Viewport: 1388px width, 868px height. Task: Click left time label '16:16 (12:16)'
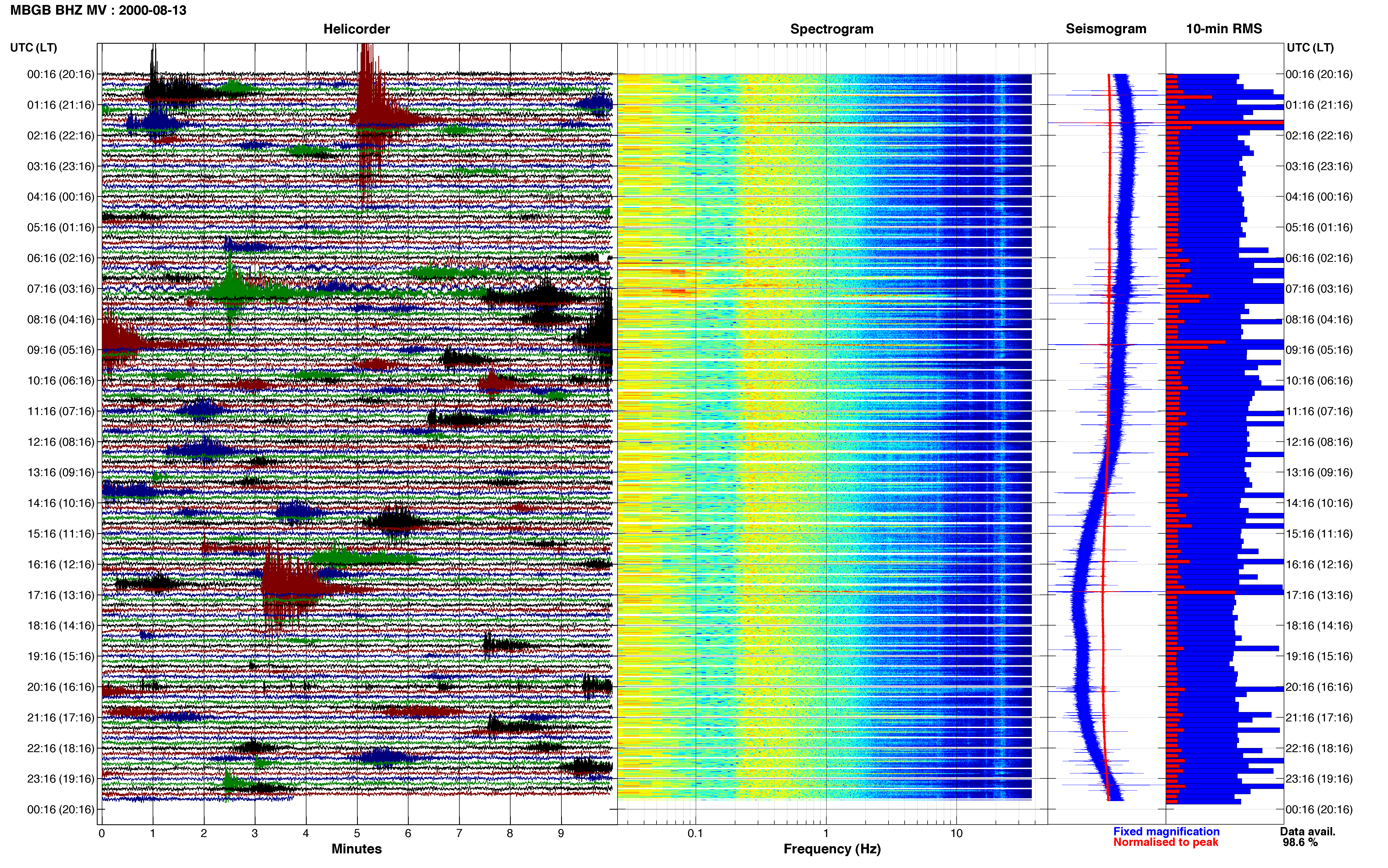click(x=61, y=564)
